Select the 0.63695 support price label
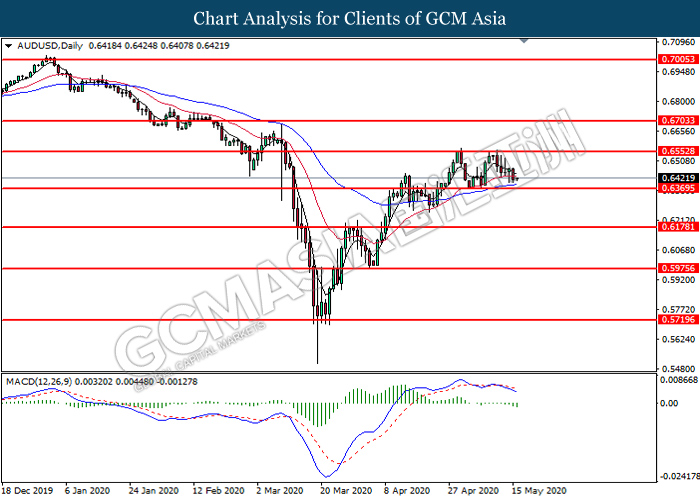The height and width of the screenshot is (500, 700). pyautogui.click(x=678, y=188)
